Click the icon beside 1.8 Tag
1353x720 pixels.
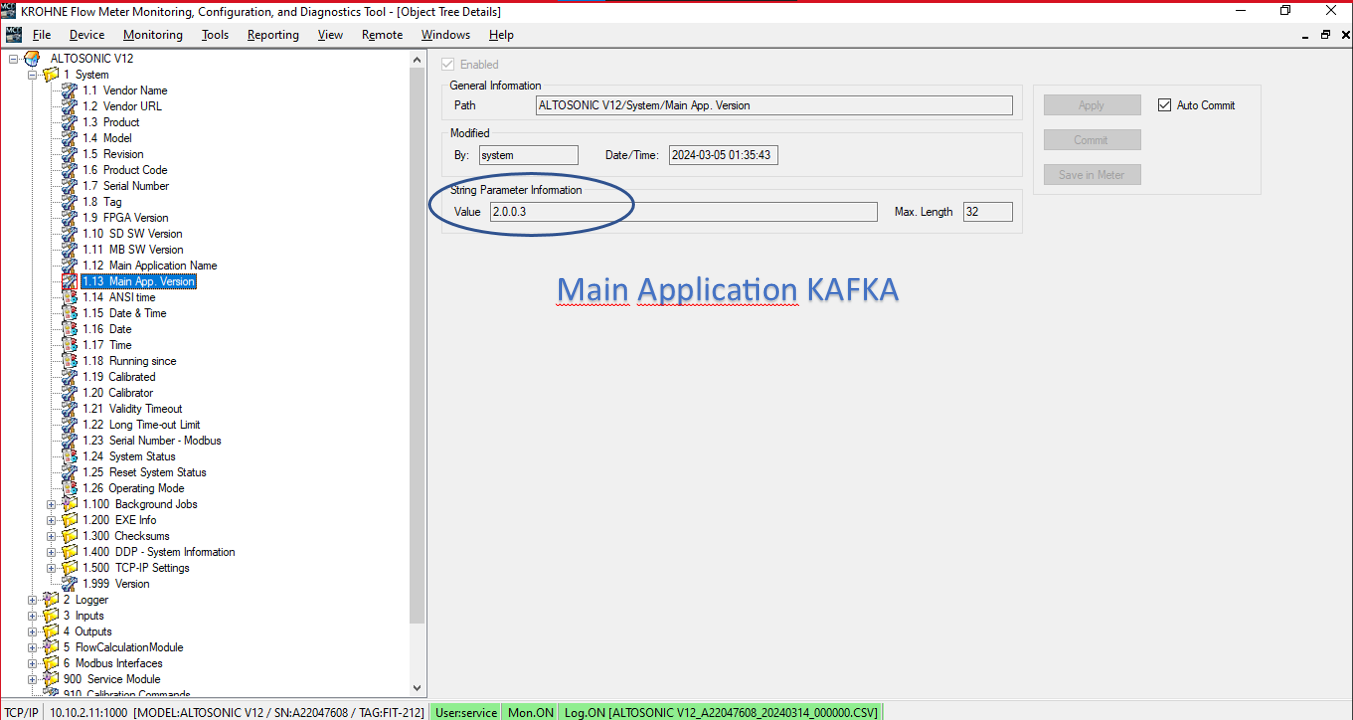coord(69,202)
